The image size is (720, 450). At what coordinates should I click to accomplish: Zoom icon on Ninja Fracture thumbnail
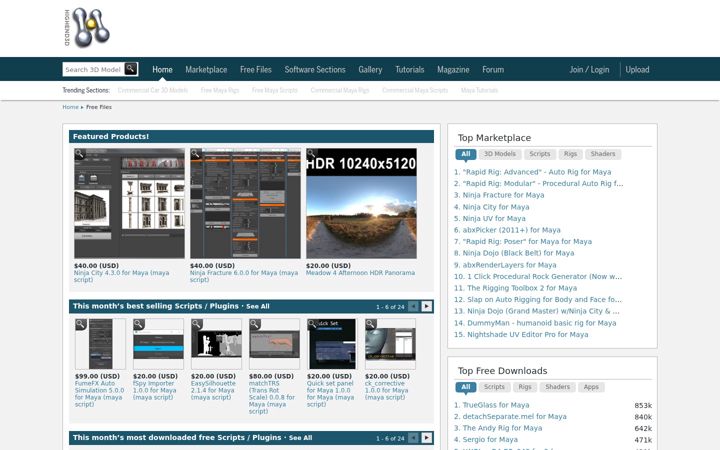tap(196, 154)
